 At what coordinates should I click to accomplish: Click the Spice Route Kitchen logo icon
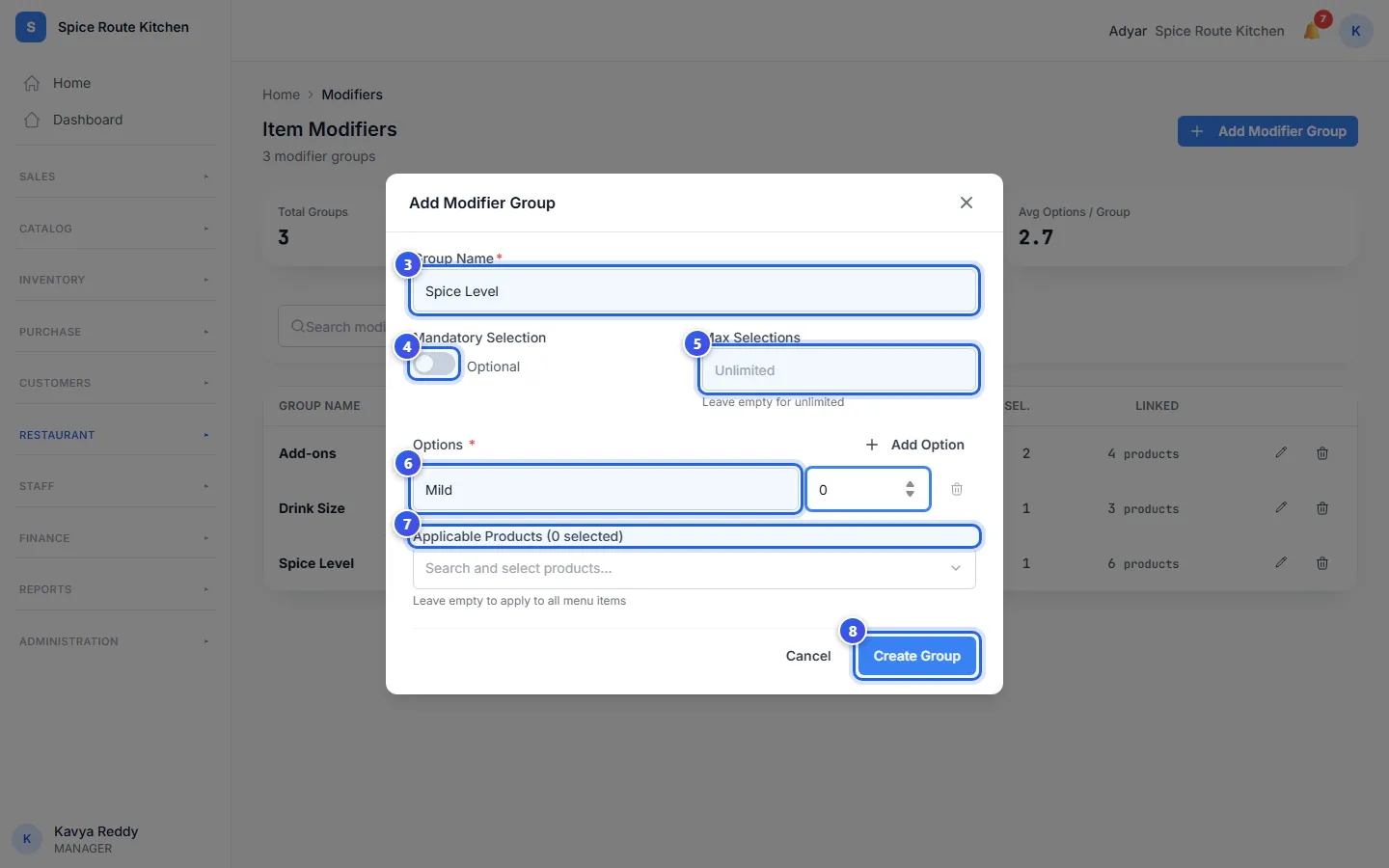(x=31, y=27)
